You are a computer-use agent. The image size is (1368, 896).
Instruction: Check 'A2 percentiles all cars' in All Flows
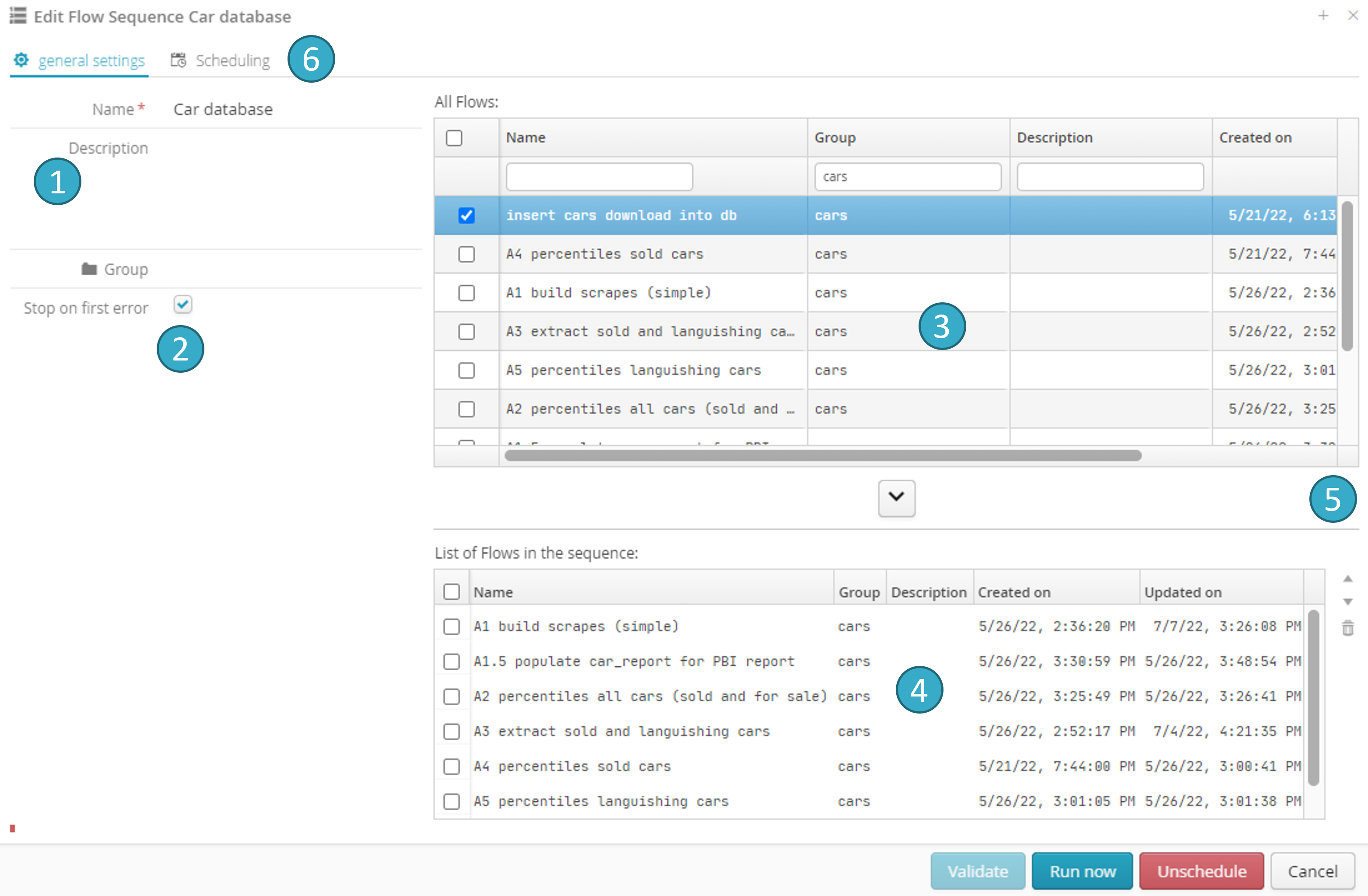pos(466,409)
